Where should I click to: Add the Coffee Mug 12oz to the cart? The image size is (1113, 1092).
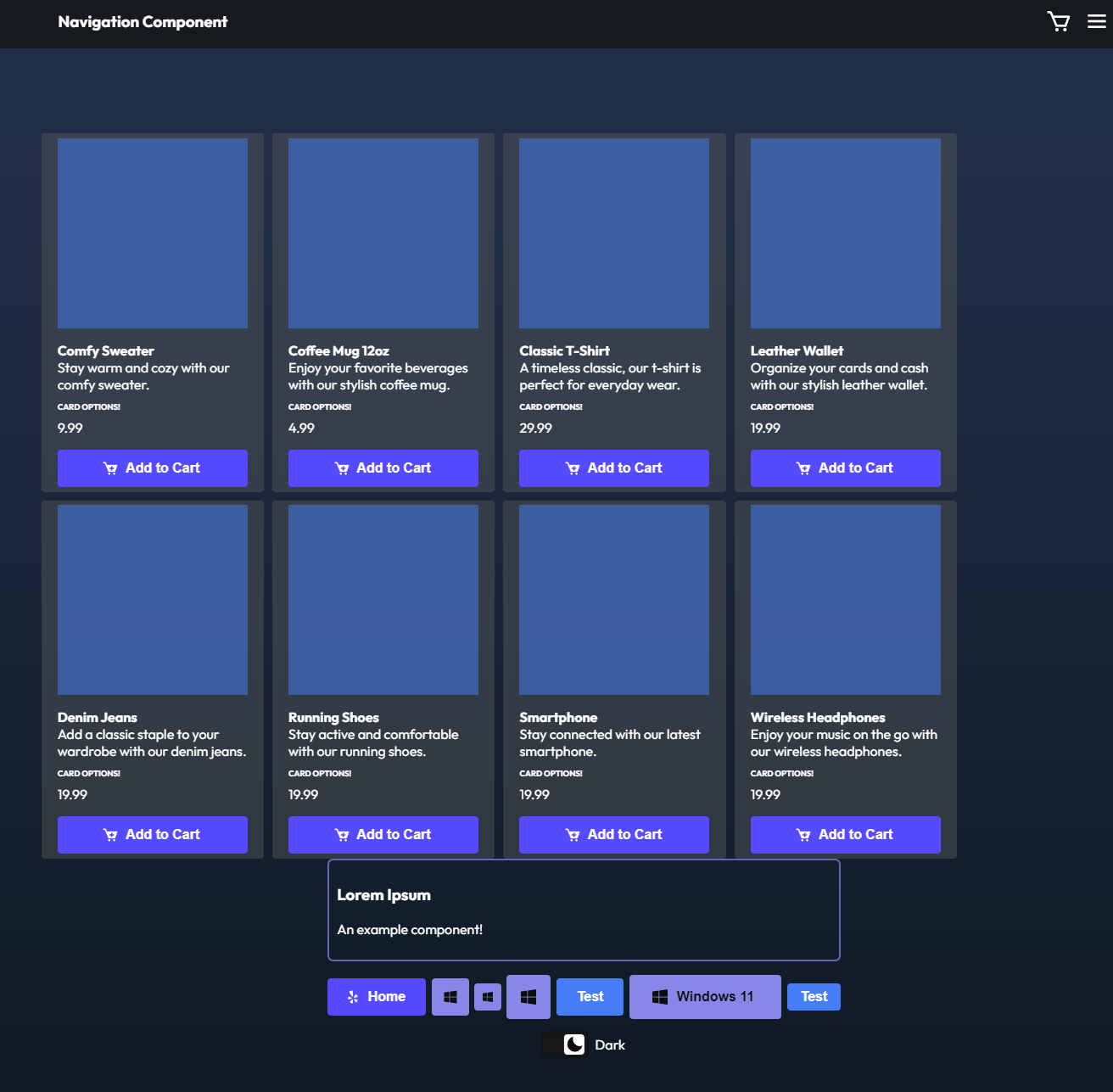click(x=383, y=468)
